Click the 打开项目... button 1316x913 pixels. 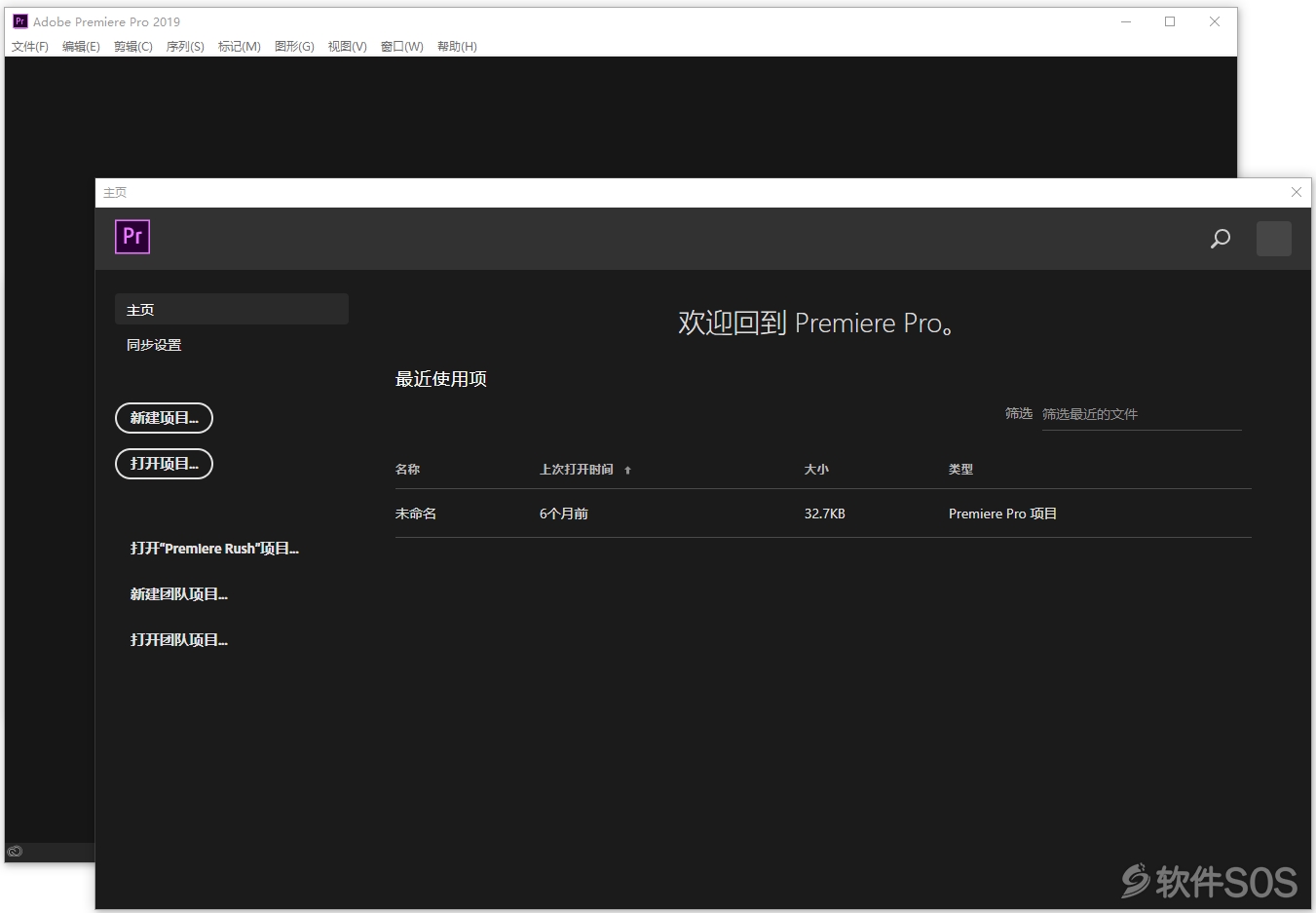point(164,464)
